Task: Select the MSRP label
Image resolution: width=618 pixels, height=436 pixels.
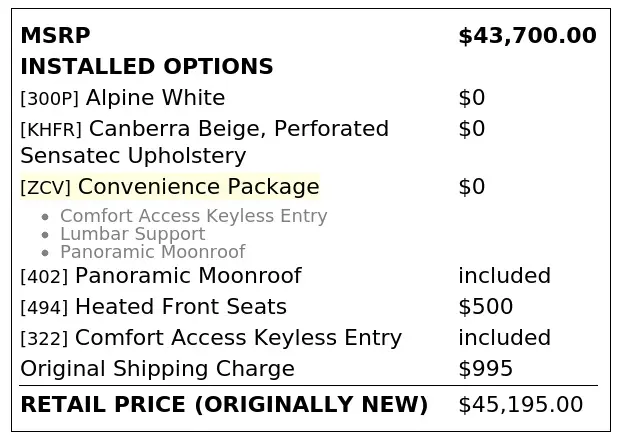Action: pyautogui.click(x=56, y=35)
